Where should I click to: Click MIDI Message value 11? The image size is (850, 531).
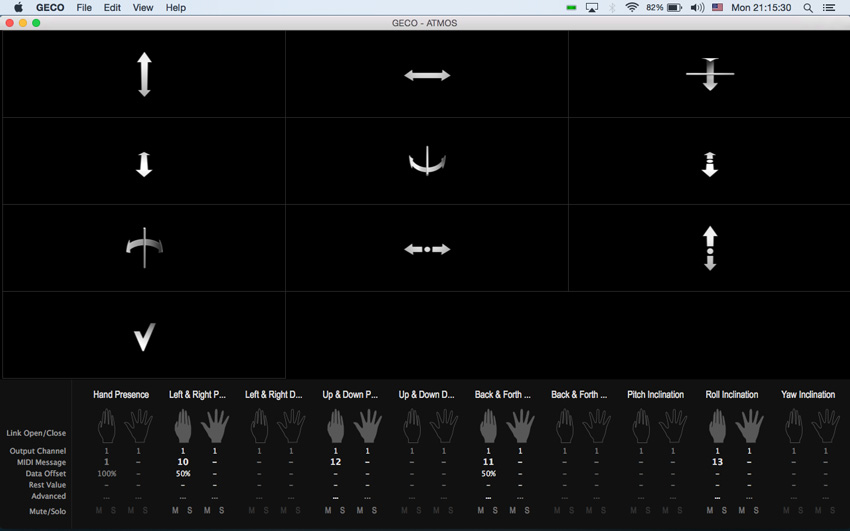[x=488, y=462]
